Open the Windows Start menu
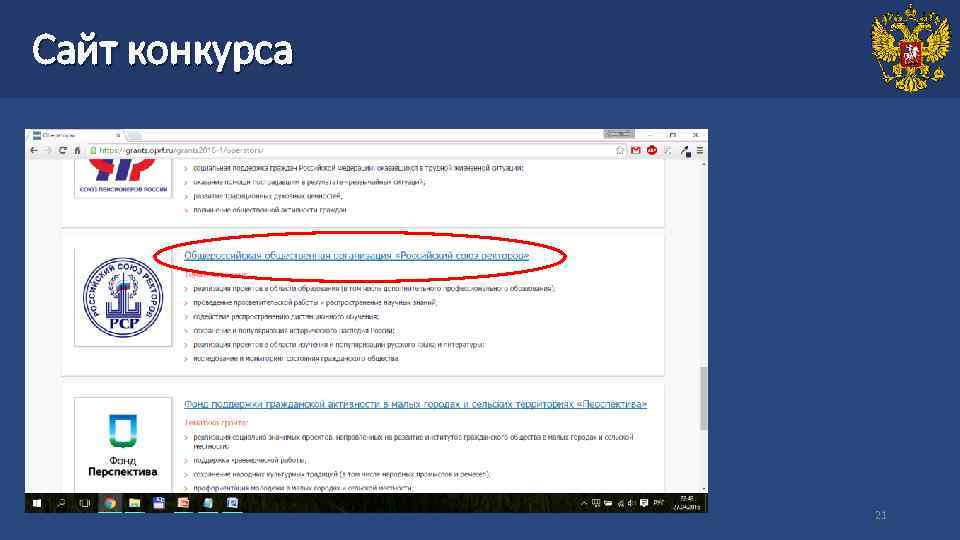The image size is (960, 540). 37,503
